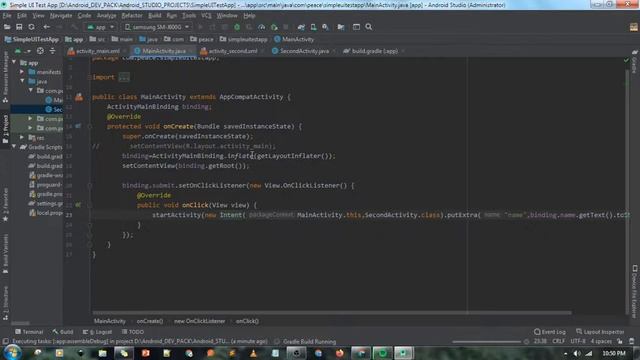Click the Windows Start button
Screen dimensions: 640x360
(12, 353)
